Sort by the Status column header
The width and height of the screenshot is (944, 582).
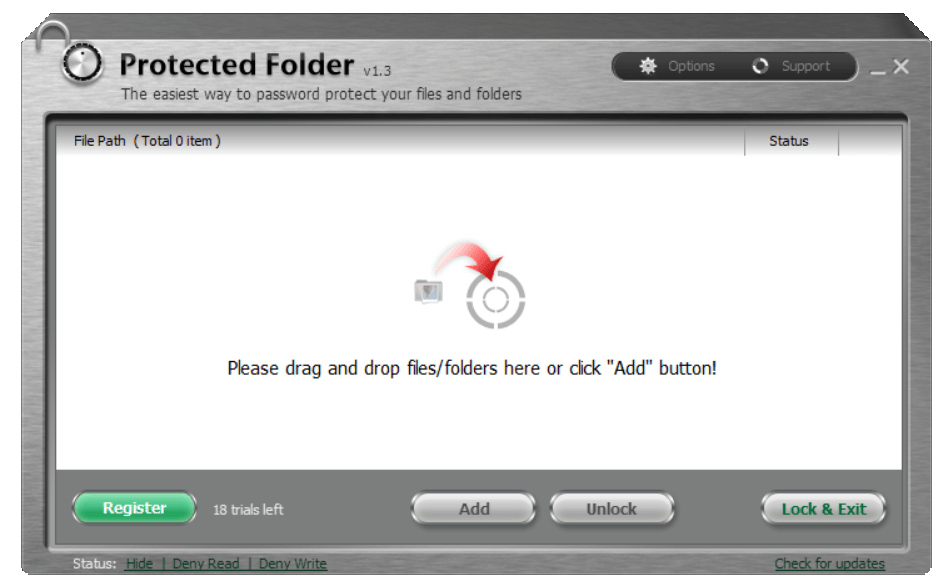(x=791, y=141)
